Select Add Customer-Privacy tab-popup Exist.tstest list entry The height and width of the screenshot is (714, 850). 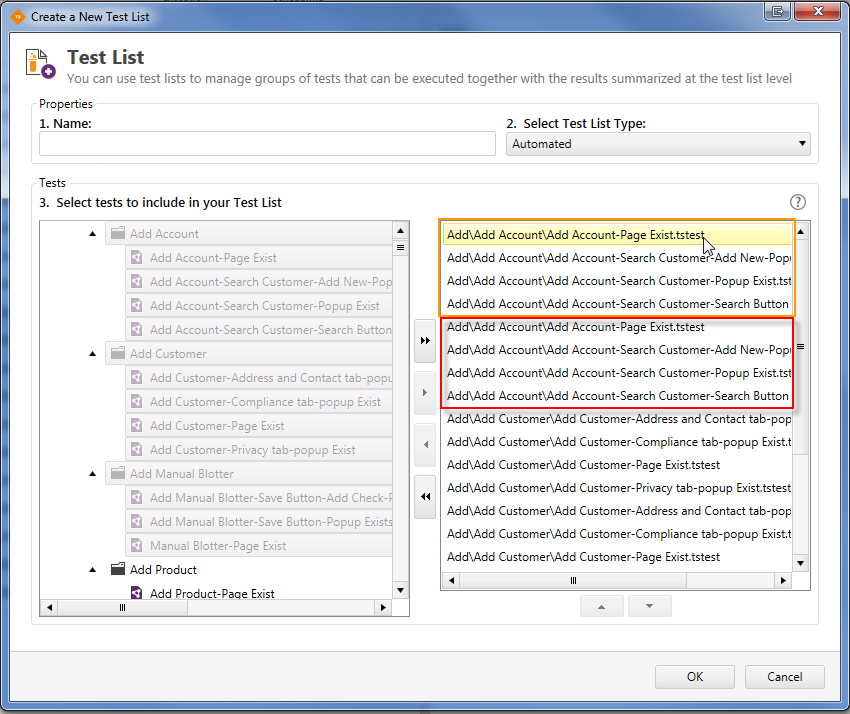618,488
